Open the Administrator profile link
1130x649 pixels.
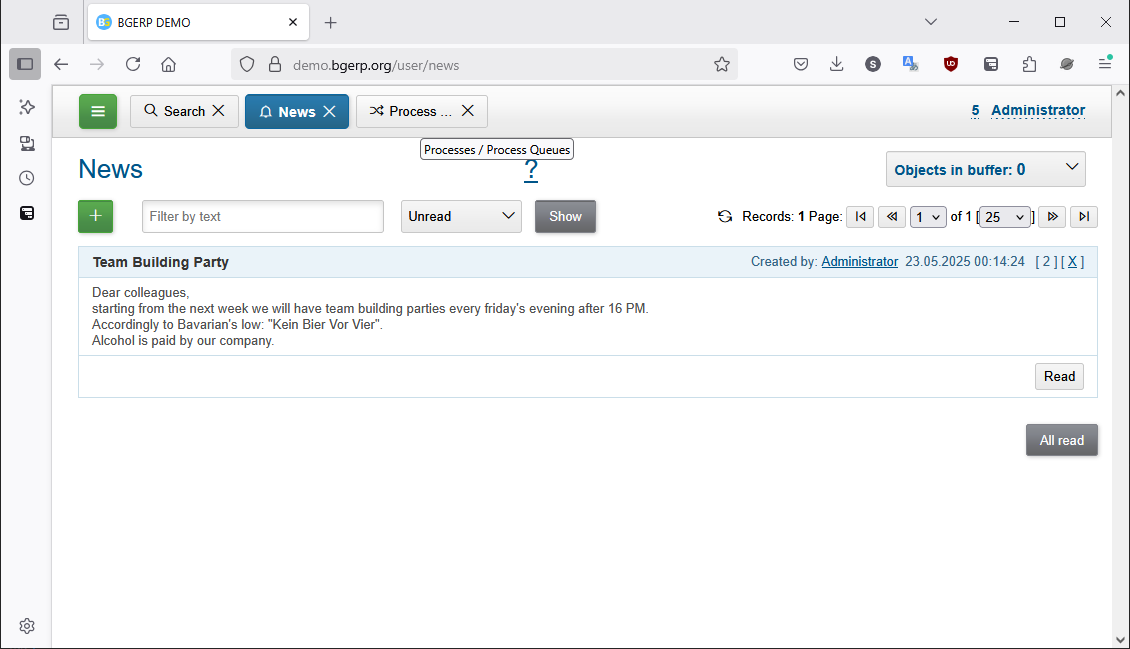click(x=1038, y=110)
